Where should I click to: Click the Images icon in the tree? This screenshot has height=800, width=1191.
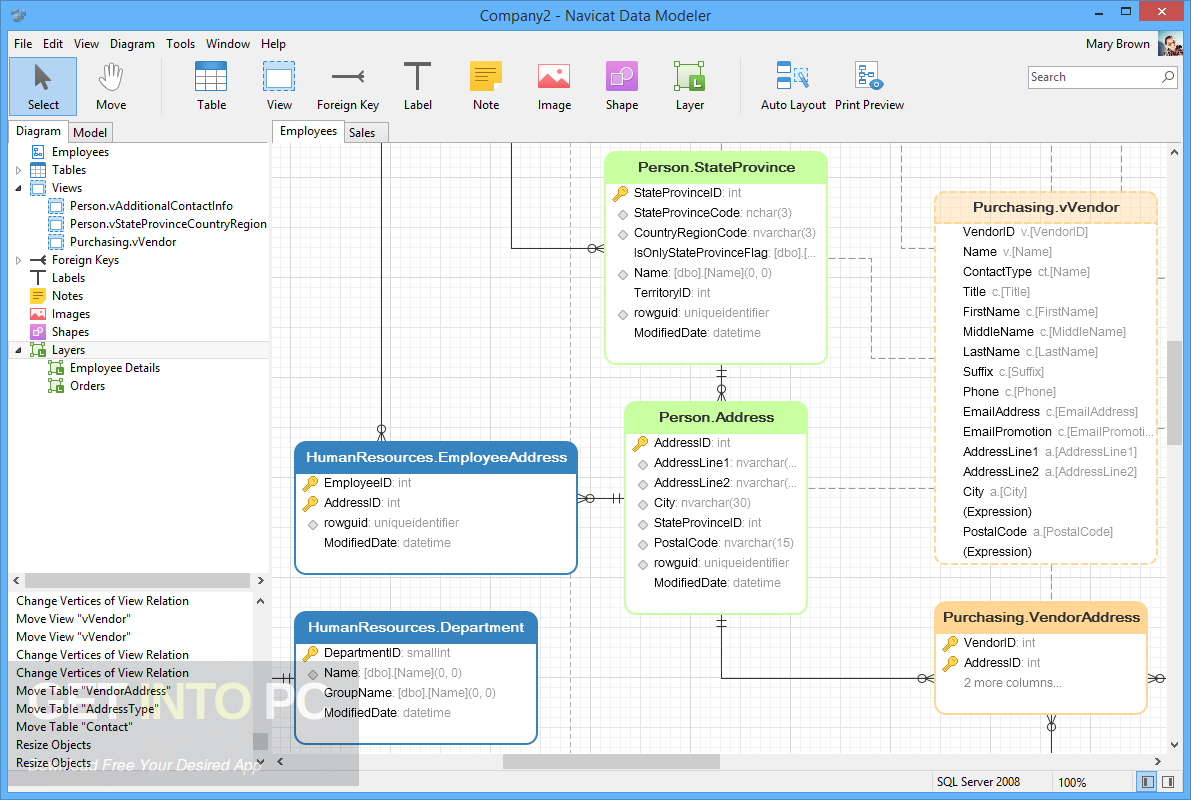(x=38, y=314)
